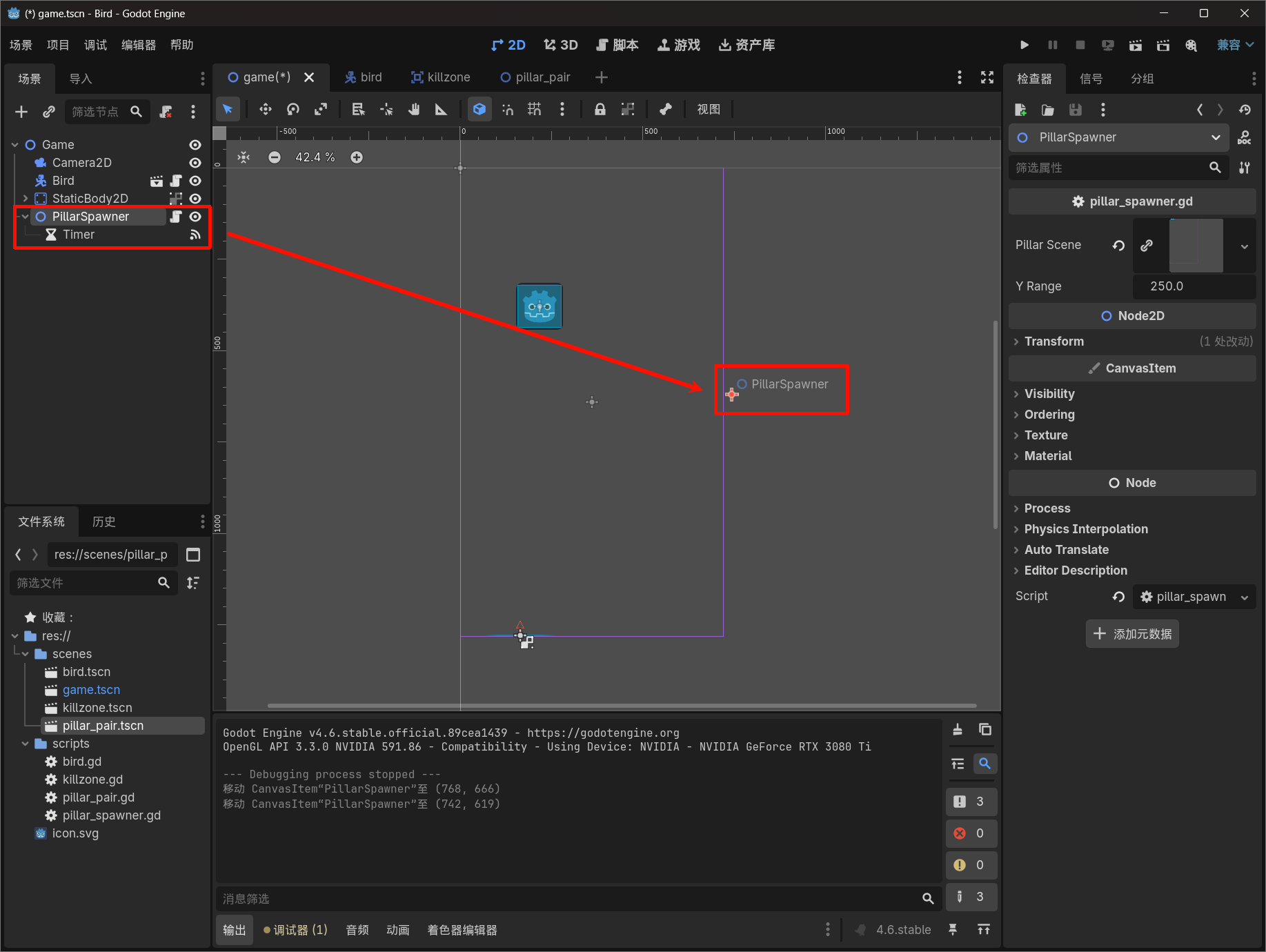
Task: Click the Pillar Scene preview thumbnail
Action: click(x=1196, y=246)
